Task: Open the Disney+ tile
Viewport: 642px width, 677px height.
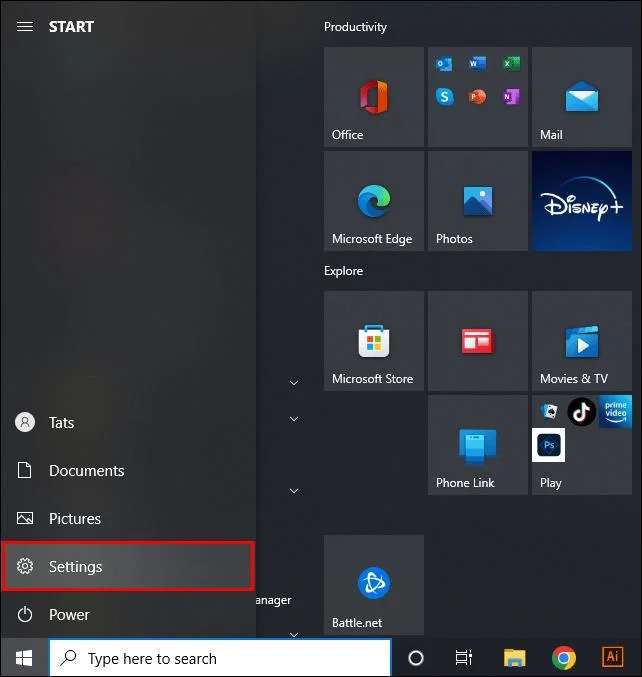Action: (x=582, y=201)
